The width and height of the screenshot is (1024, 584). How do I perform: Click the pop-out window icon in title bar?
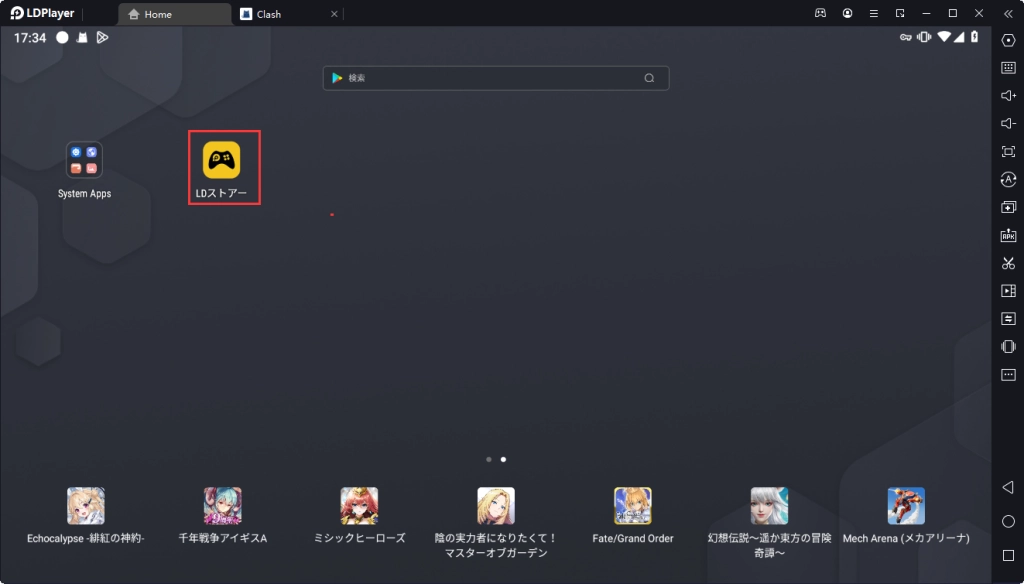[900, 13]
